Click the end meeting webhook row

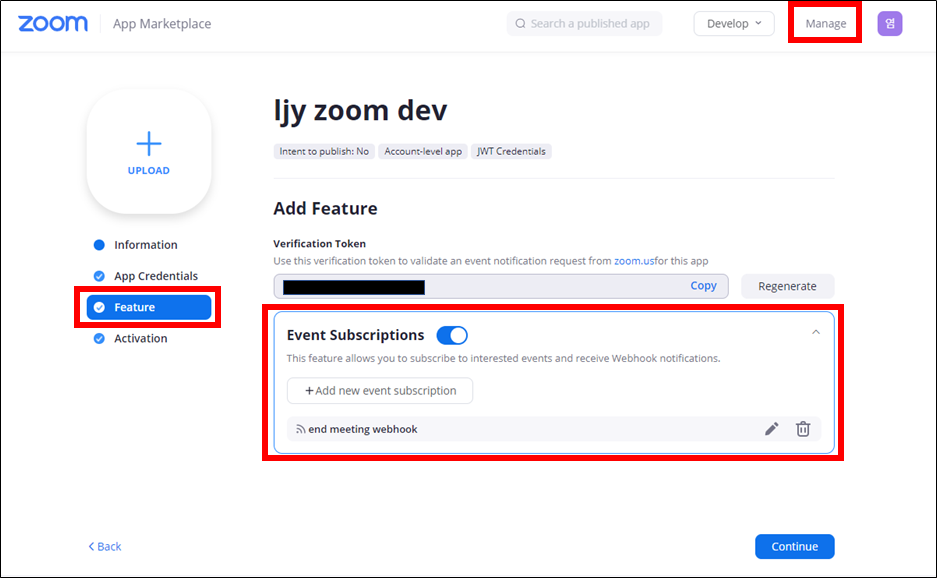point(554,429)
